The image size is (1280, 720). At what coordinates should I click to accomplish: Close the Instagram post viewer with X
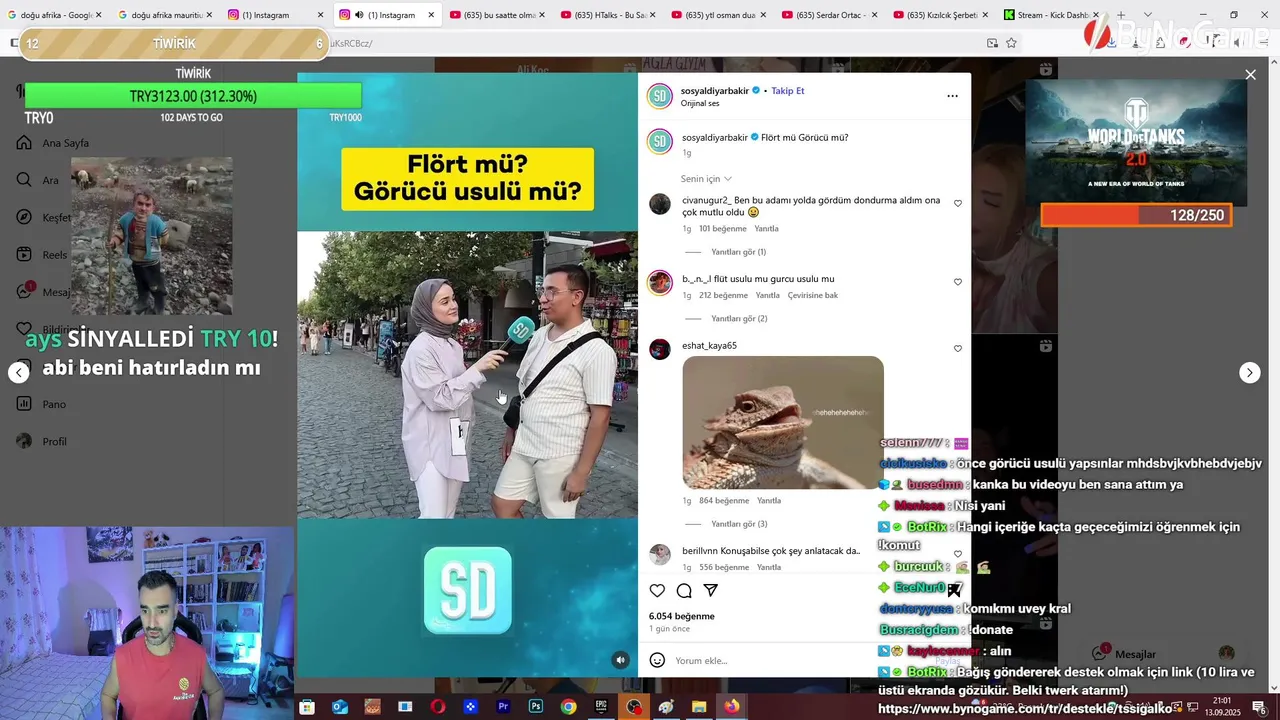[1250, 75]
